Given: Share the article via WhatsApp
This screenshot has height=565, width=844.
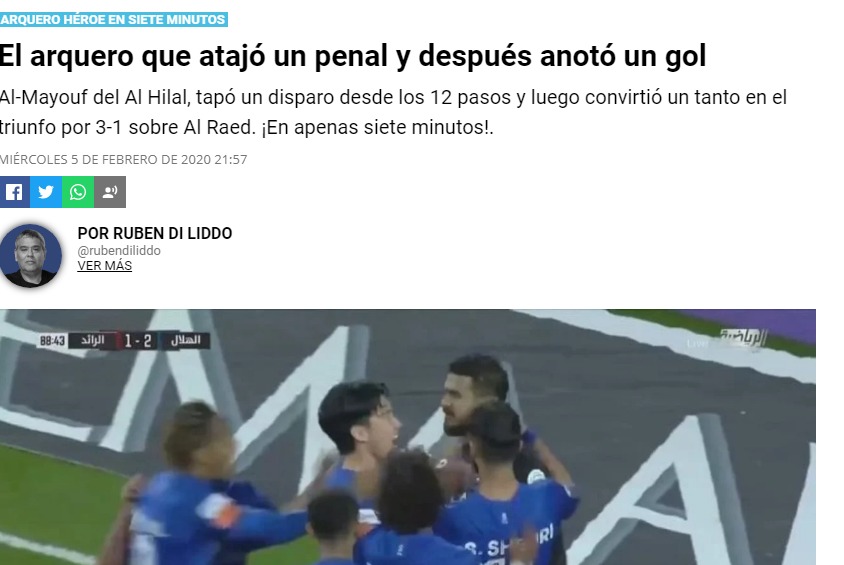Looking at the screenshot, I should pos(78,192).
